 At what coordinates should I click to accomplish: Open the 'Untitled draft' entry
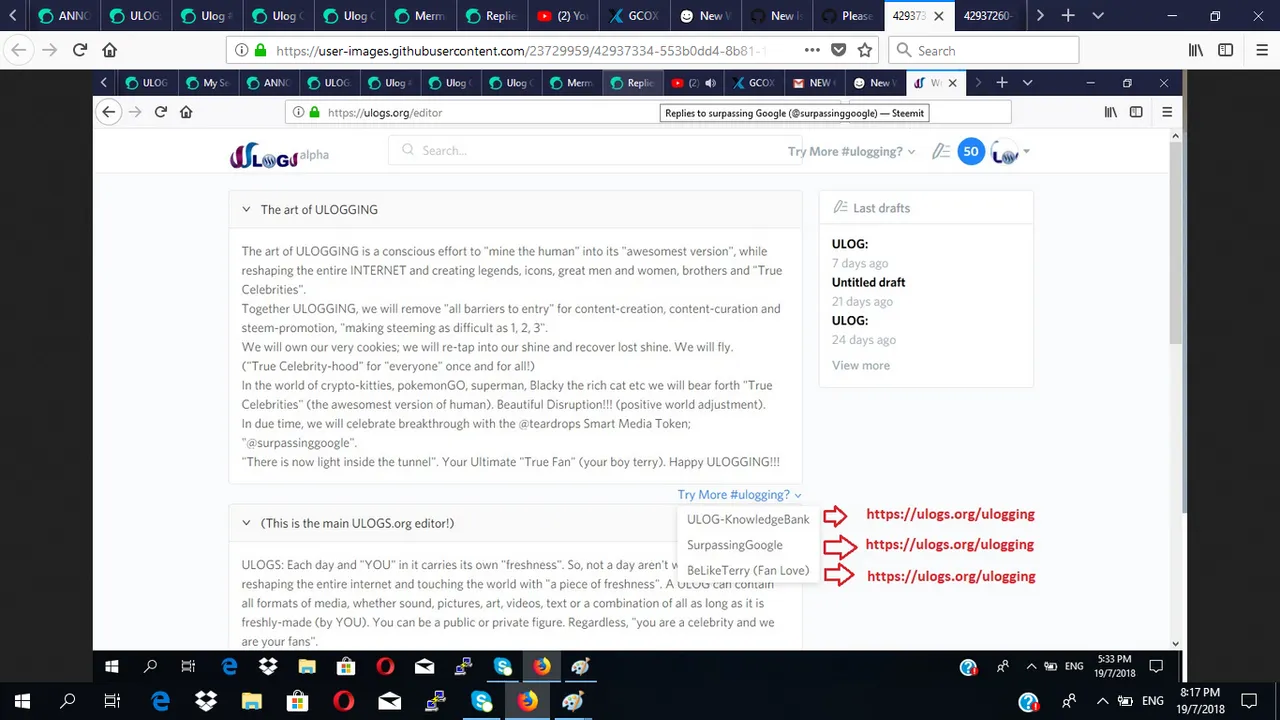(868, 282)
